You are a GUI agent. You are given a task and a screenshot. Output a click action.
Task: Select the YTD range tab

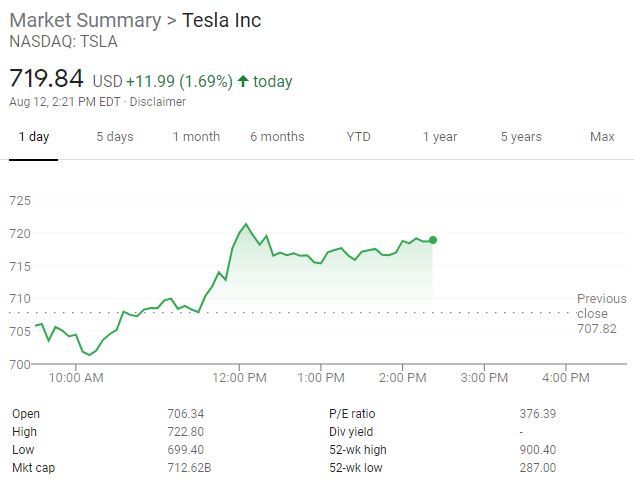358,137
